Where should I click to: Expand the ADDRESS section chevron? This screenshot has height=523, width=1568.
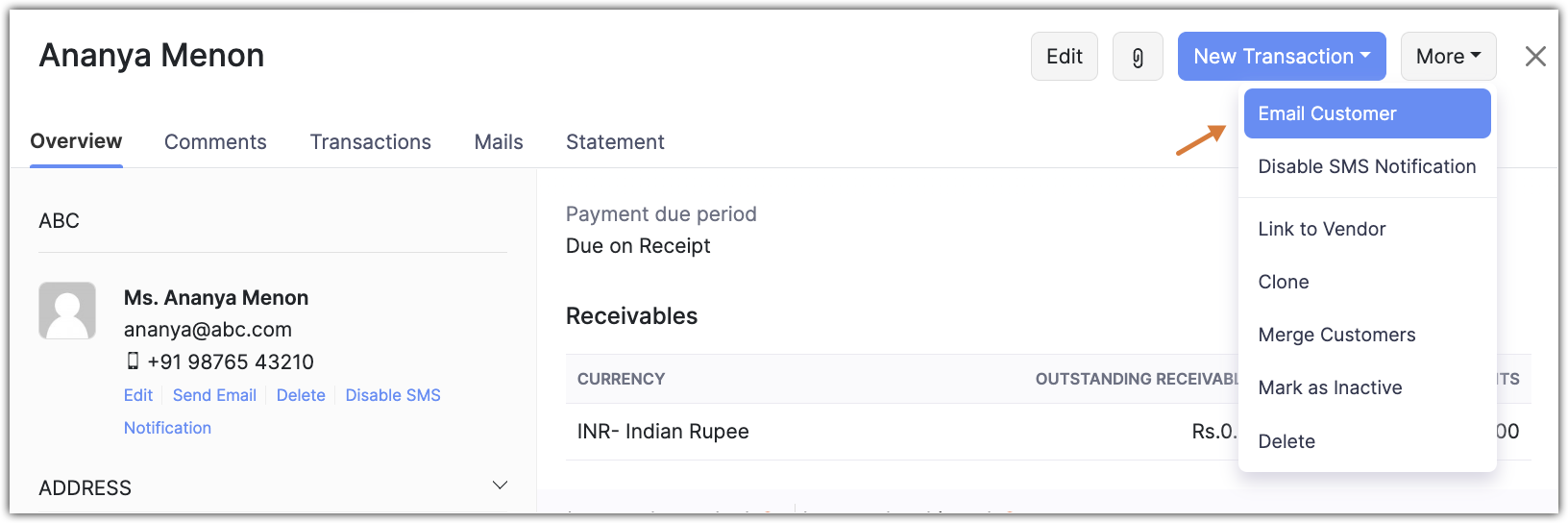tap(500, 486)
